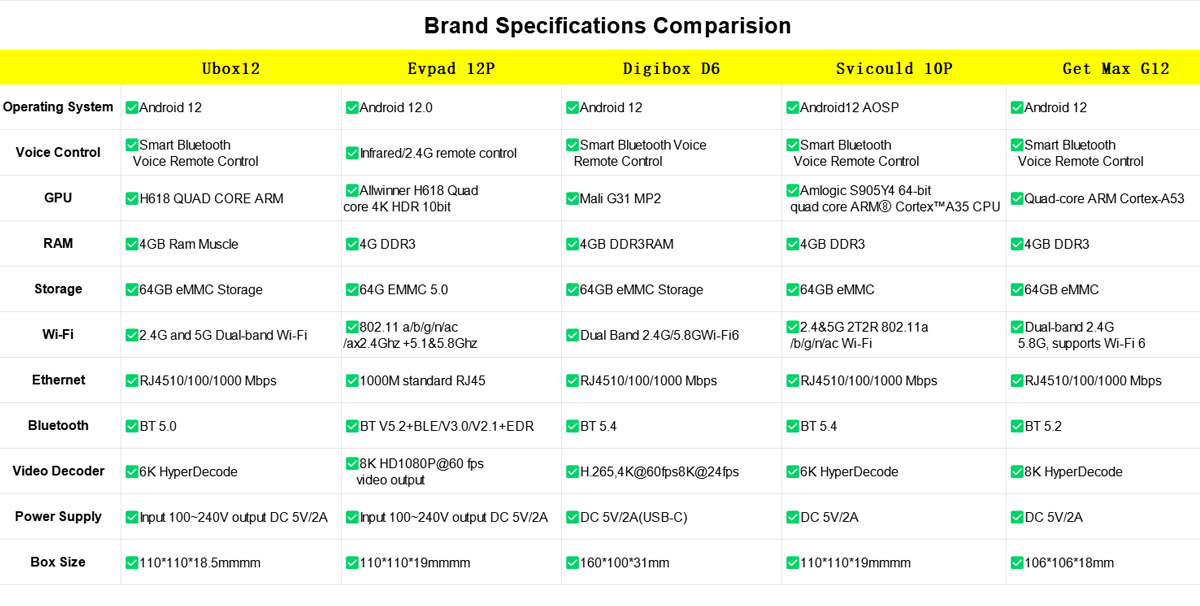Click the Get Max G12 header
The image size is (1200, 606).
coord(1115,69)
